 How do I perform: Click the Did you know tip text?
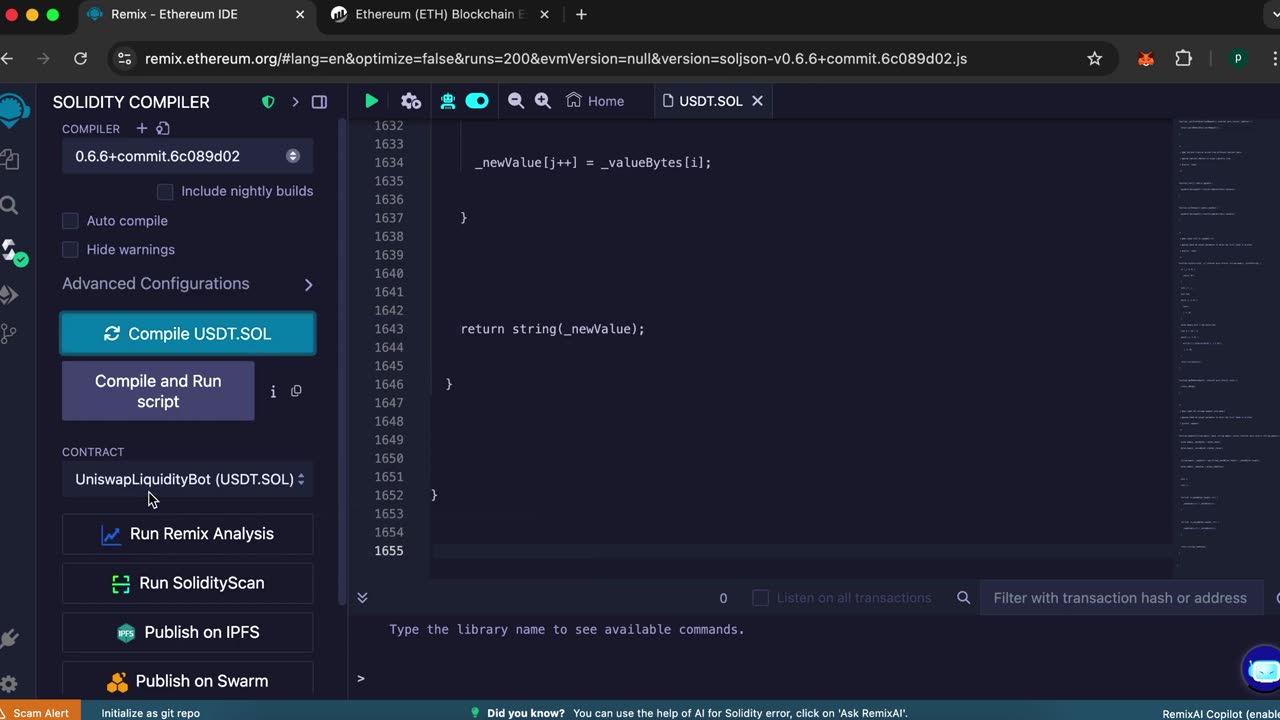[697, 713]
